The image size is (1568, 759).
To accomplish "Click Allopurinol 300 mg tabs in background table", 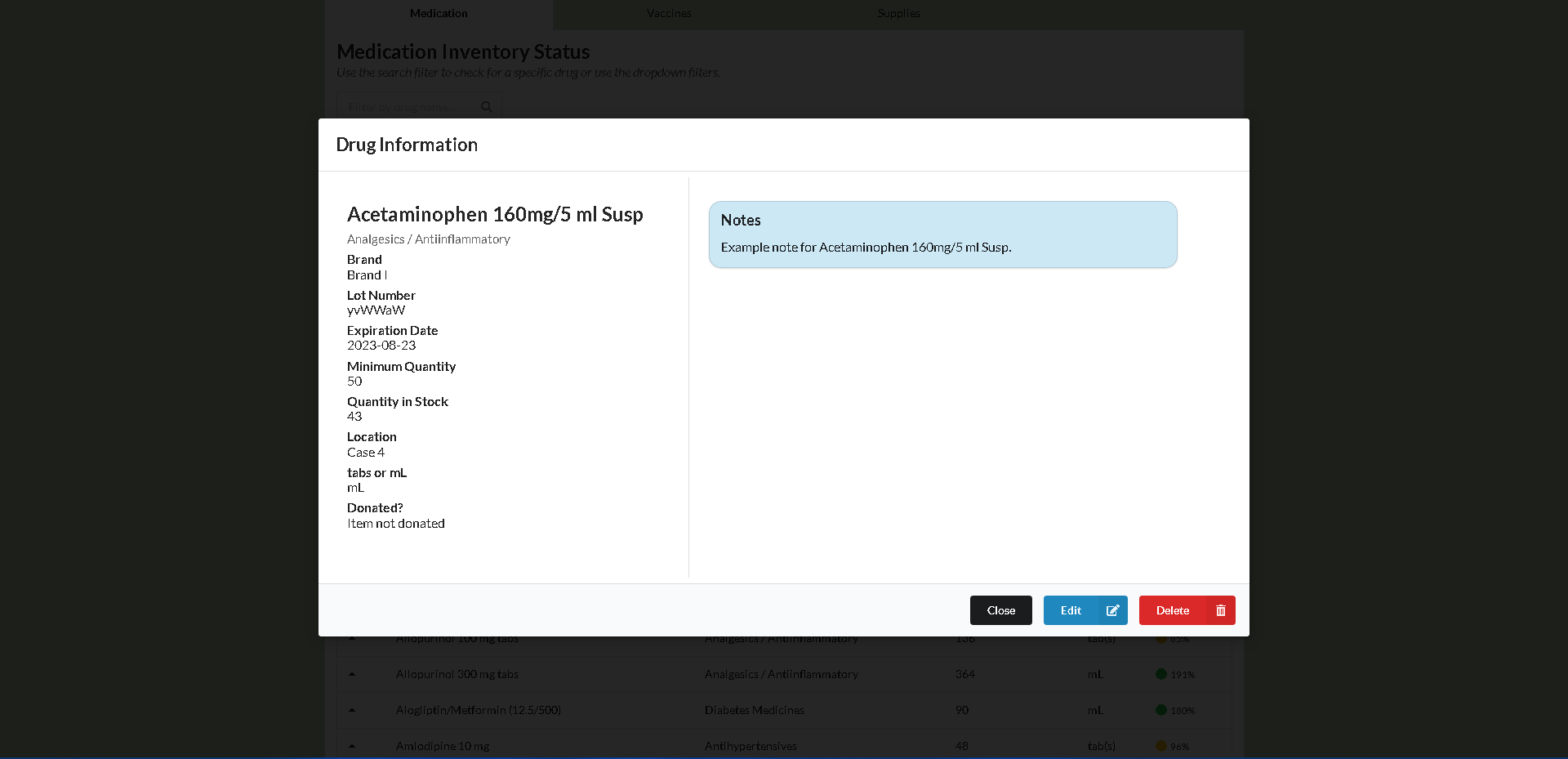I will 457,674.
